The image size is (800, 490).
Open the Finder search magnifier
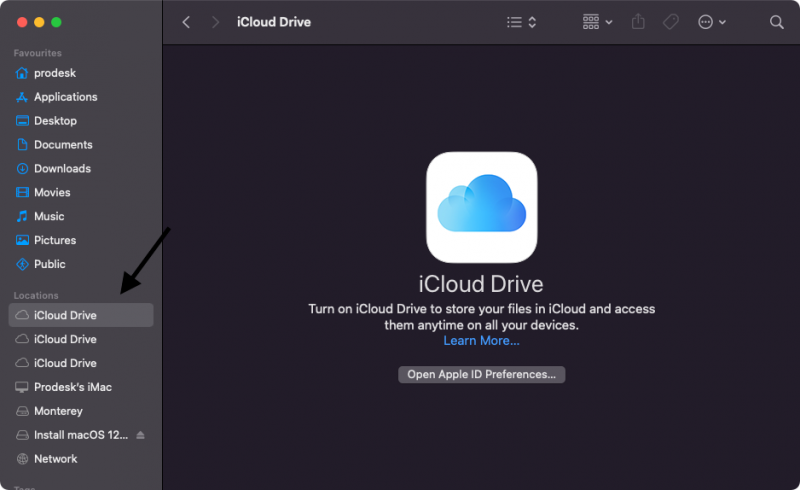[777, 22]
